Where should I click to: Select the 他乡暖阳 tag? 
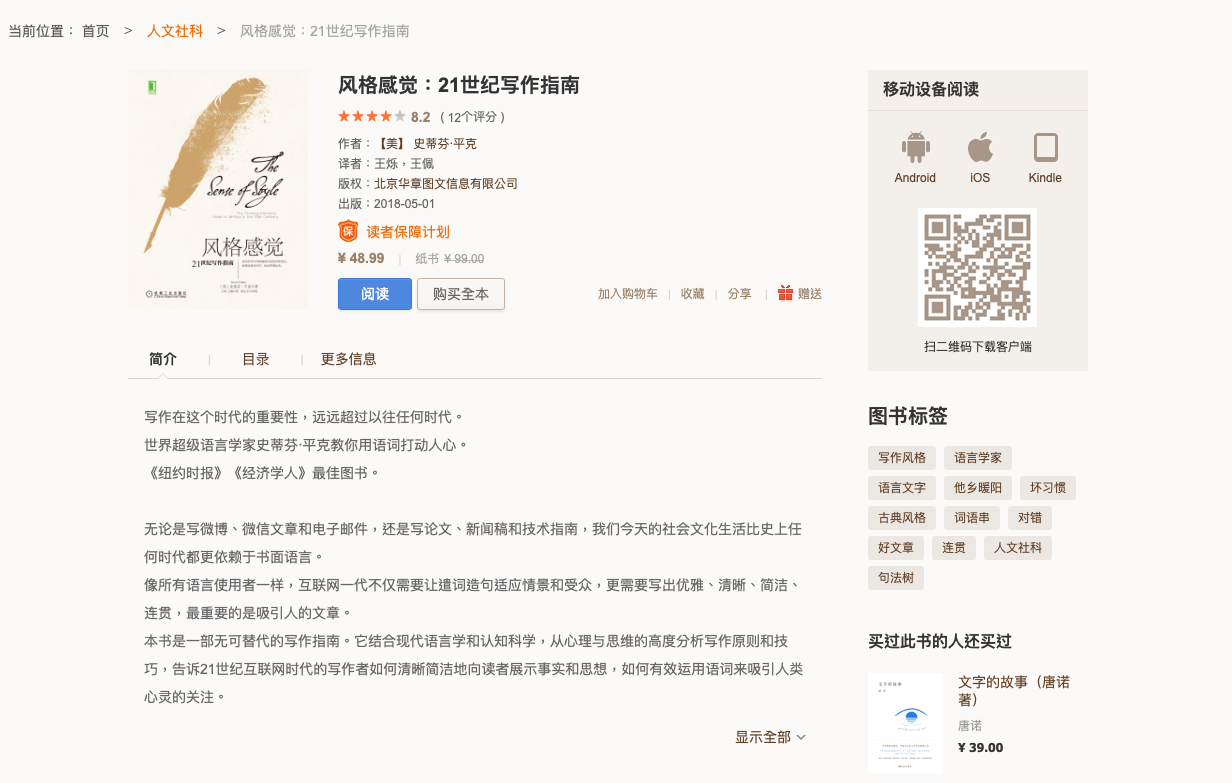[x=978, y=488]
